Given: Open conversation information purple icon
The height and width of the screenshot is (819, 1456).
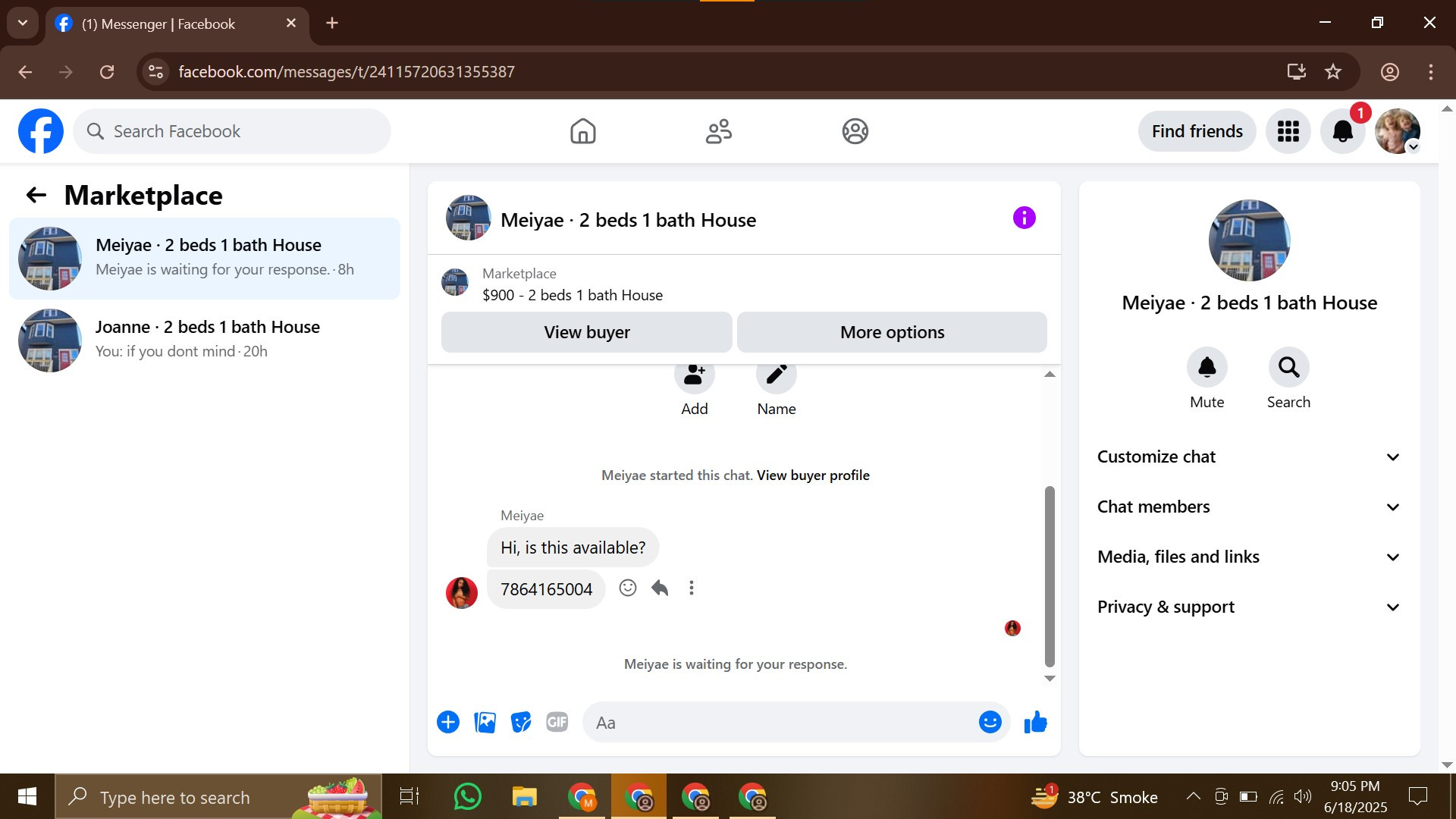Looking at the screenshot, I should tap(1024, 218).
